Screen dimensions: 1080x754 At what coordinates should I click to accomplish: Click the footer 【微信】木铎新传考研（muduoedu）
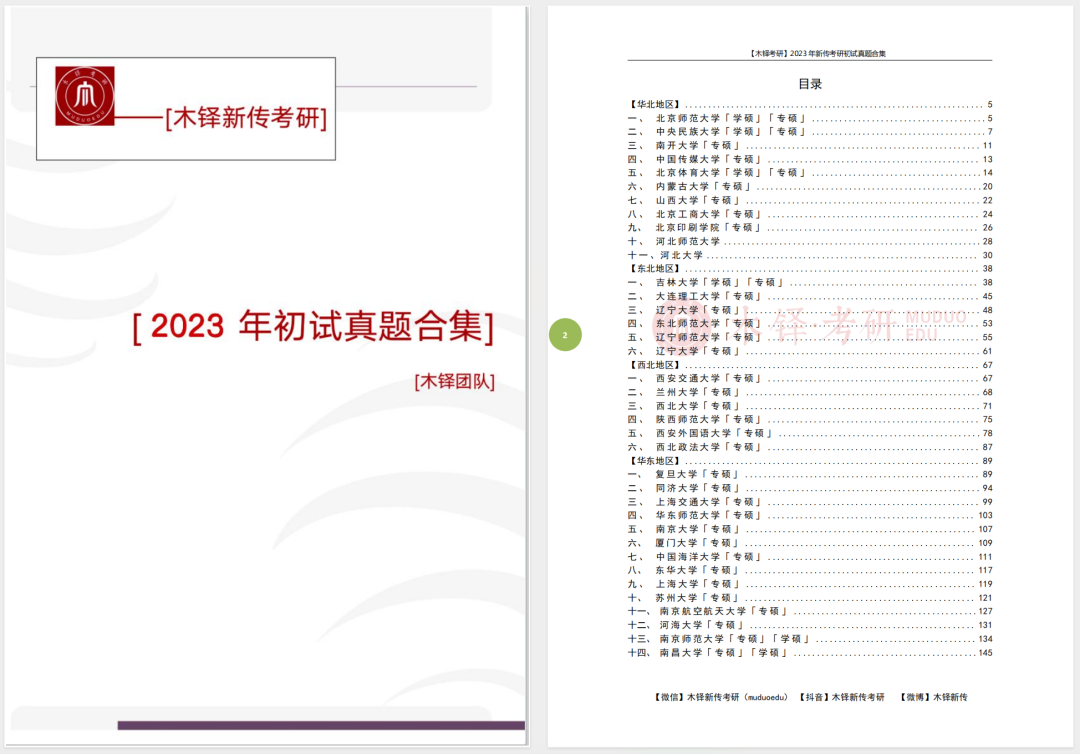[720, 697]
